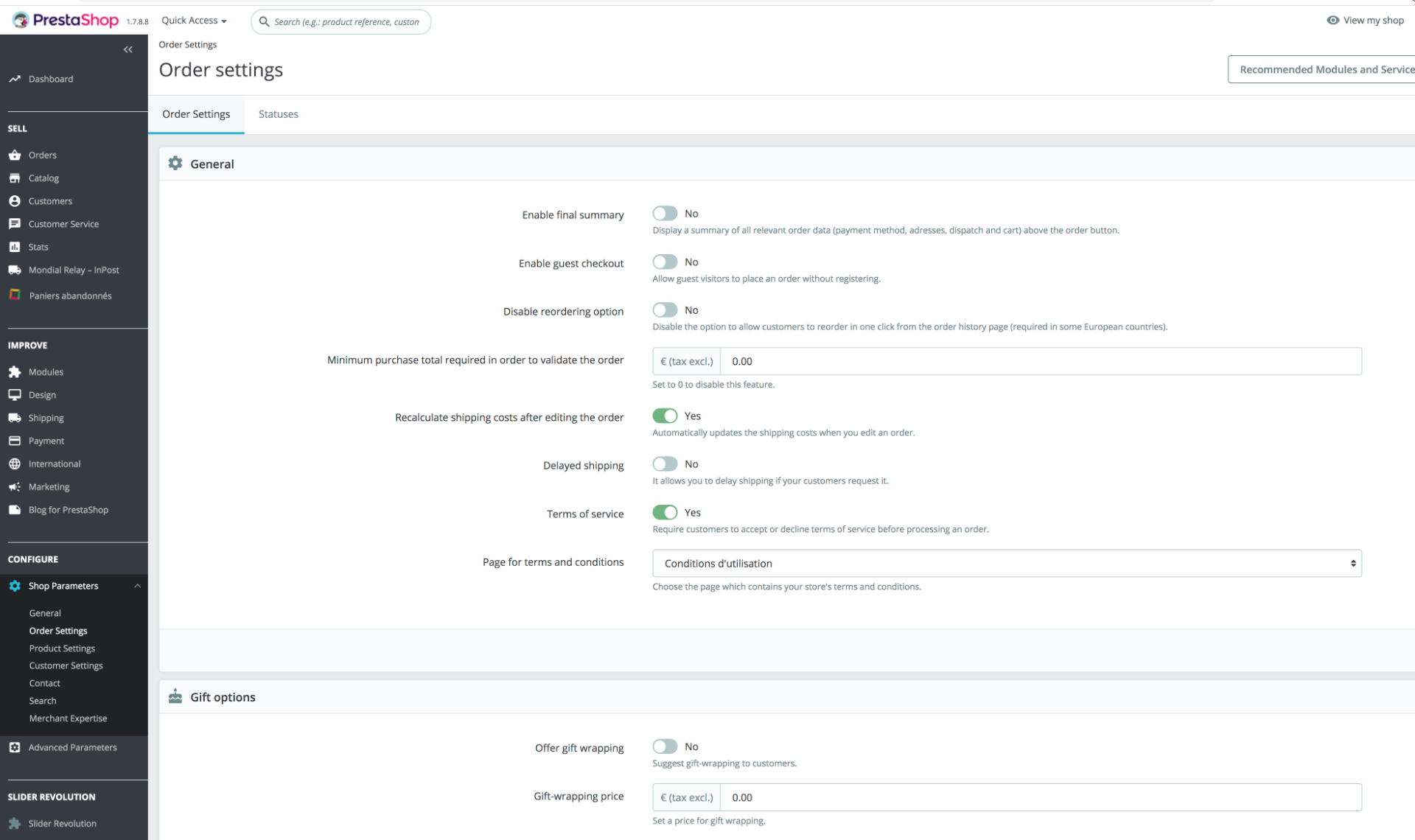Toggle Disable reordering option switch

665,309
